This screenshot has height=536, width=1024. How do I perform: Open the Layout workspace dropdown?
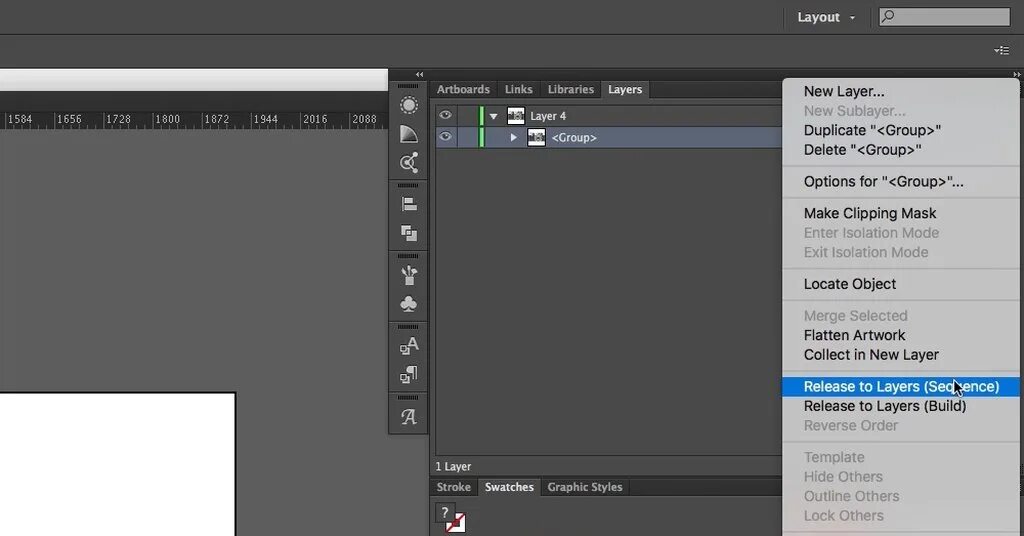[x=825, y=18]
